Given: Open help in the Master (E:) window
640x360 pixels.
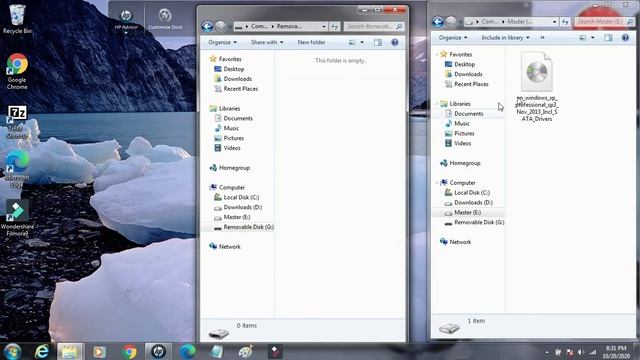Looking at the screenshot, I should click(x=625, y=38).
